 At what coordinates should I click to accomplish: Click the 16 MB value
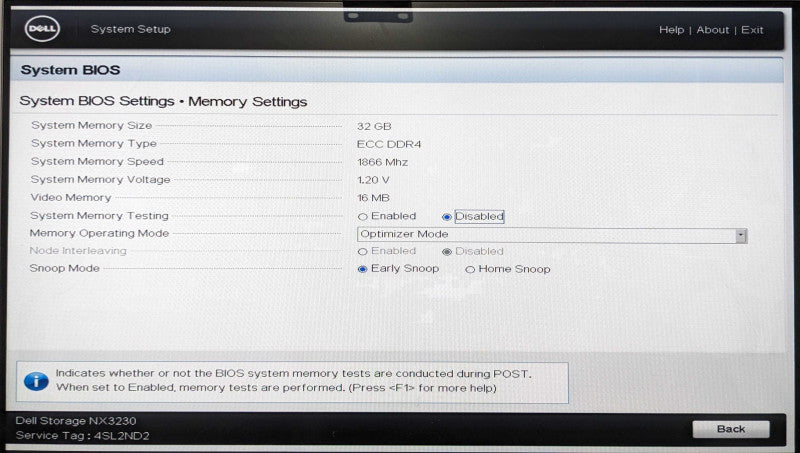pyautogui.click(x=373, y=198)
